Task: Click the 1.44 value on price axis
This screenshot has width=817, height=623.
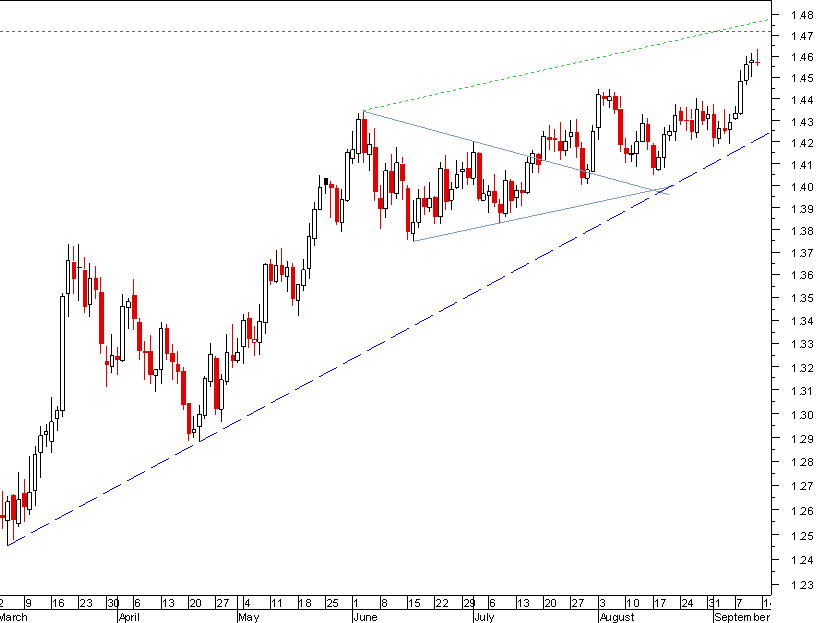Action: pos(801,99)
